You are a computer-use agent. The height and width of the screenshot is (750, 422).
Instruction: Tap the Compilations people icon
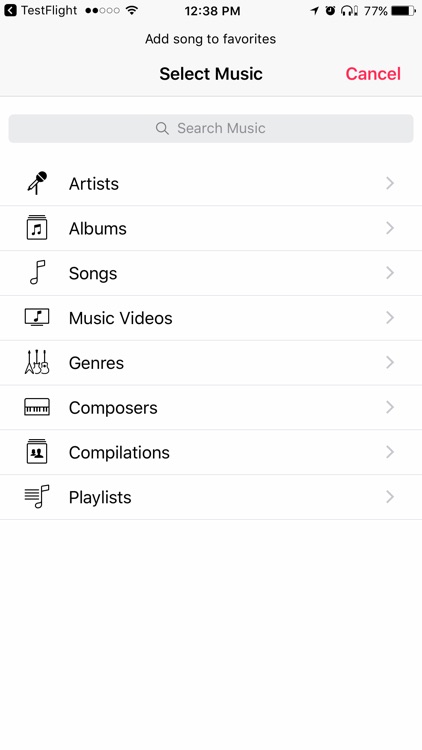coord(37,452)
